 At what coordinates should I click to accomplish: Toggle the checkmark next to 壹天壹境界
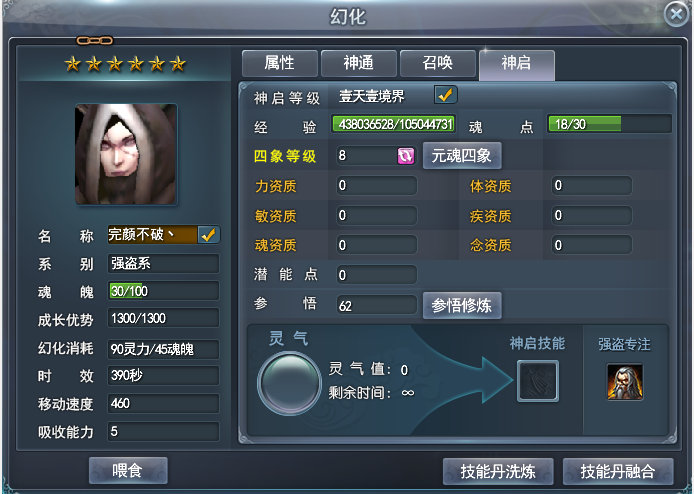(445, 95)
